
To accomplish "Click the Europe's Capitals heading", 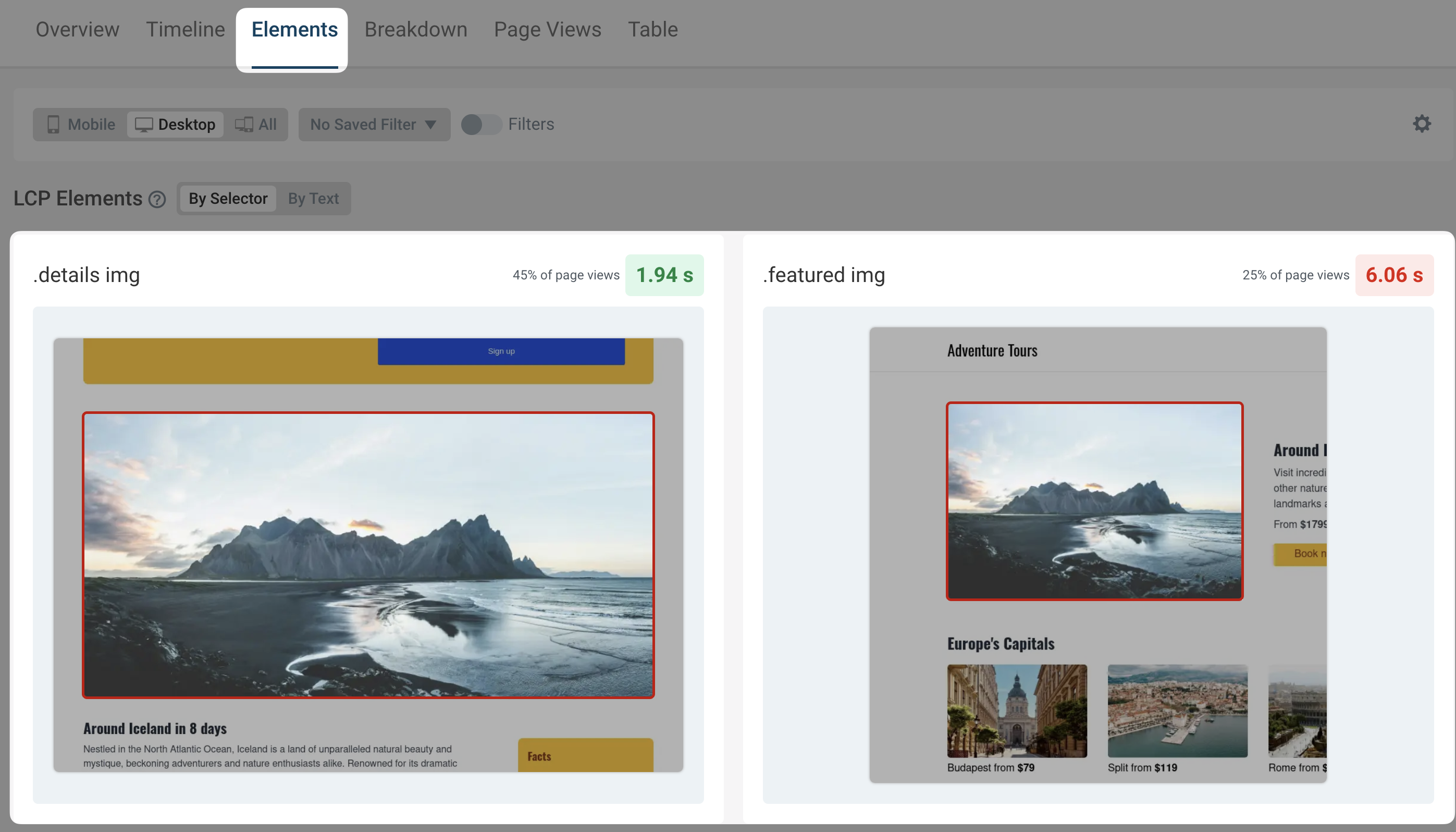I will click(1001, 643).
